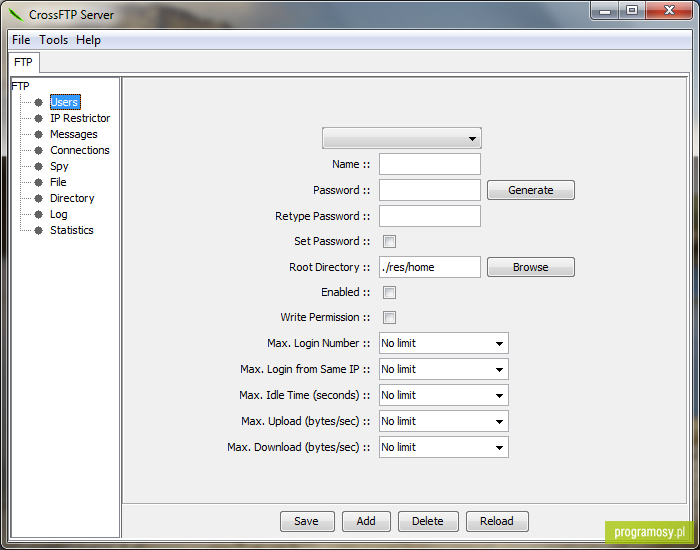700x550 pixels.
Task: Open the Spy tree node
Action: (x=59, y=167)
